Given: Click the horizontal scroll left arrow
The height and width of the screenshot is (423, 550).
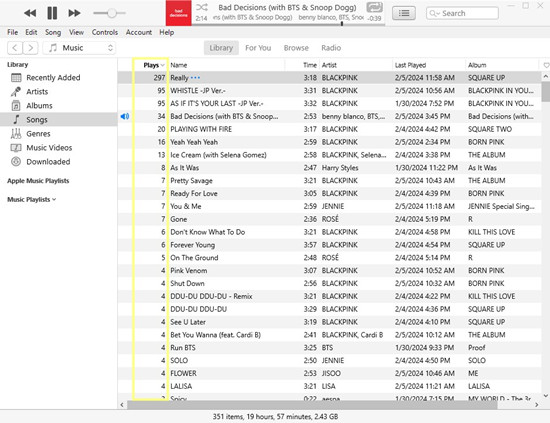Looking at the screenshot, I should 122,405.
